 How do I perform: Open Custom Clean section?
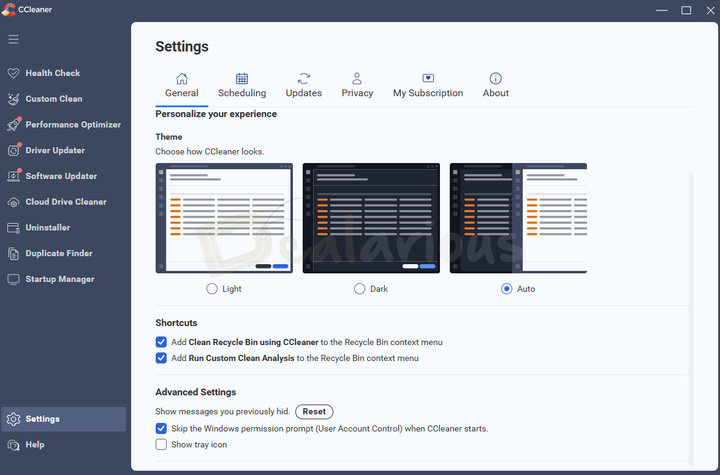[x=54, y=99]
